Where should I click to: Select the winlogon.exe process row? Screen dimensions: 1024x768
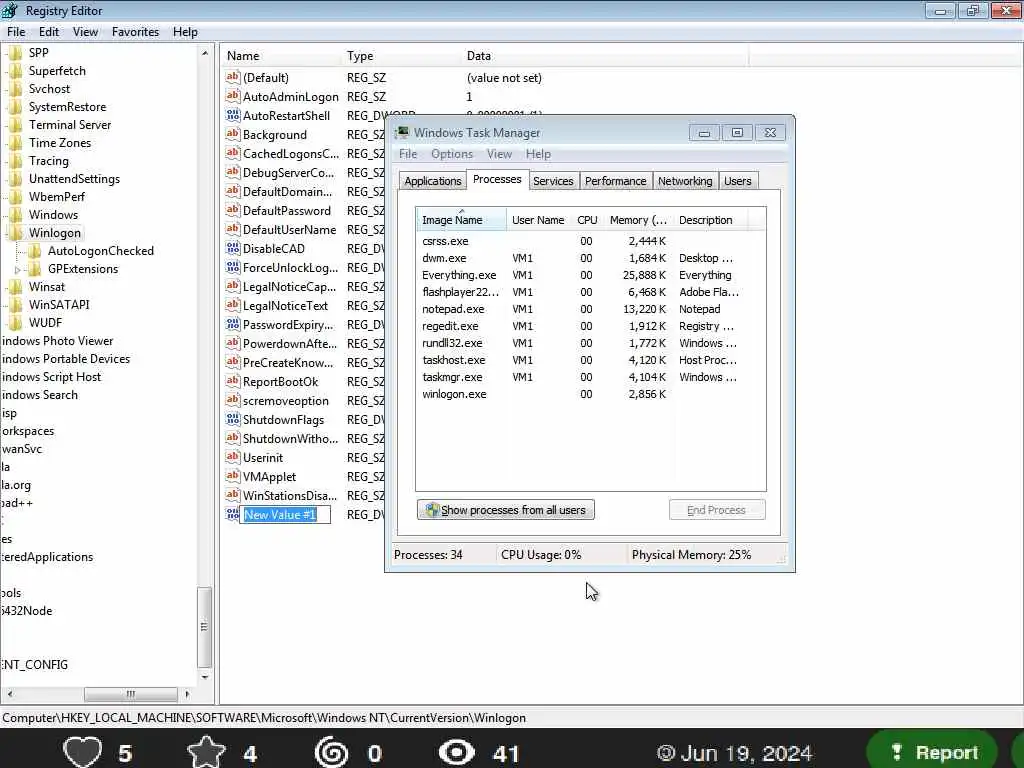click(x=590, y=394)
